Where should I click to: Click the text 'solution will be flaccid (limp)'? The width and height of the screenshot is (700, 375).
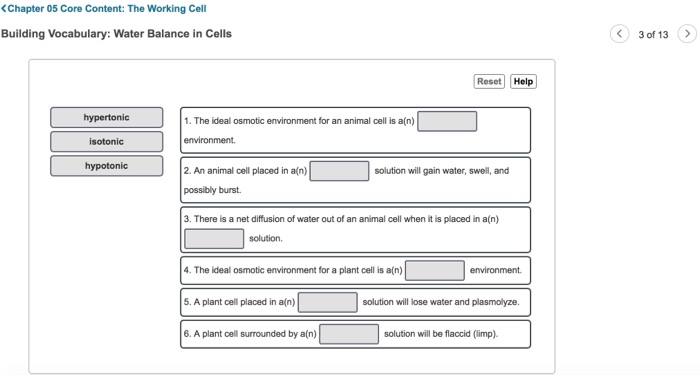click(x=441, y=334)
